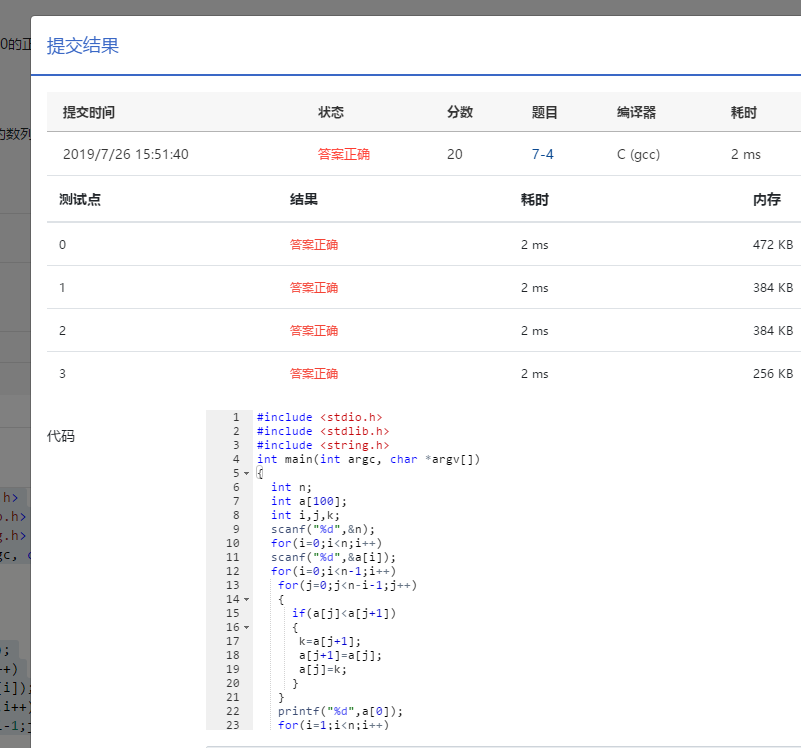Select the 测试点 column header
801x748 pixels.
click(x=80, y=199)
